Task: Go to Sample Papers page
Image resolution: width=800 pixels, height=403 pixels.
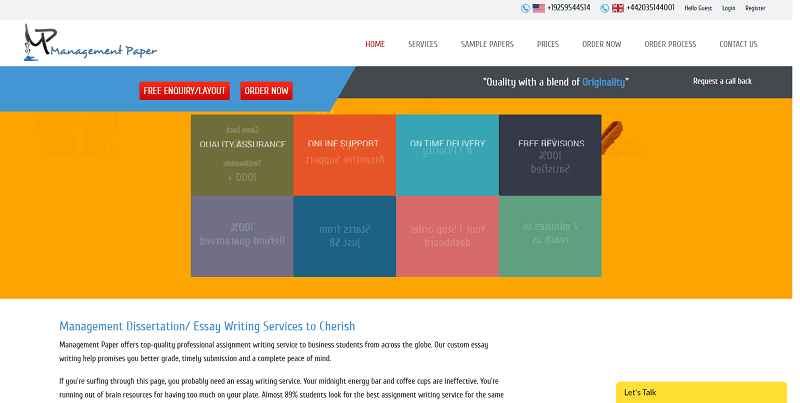Action: point(487,44)
